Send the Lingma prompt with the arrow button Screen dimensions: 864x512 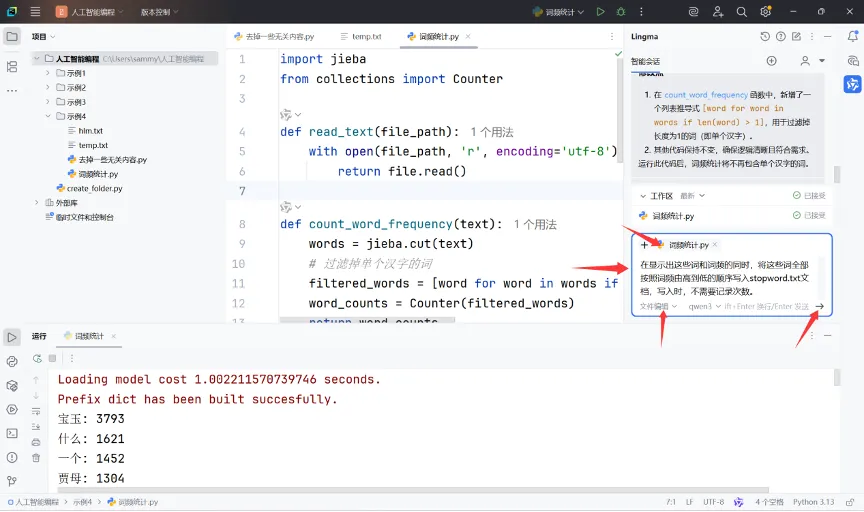click(x=820, y=306)
